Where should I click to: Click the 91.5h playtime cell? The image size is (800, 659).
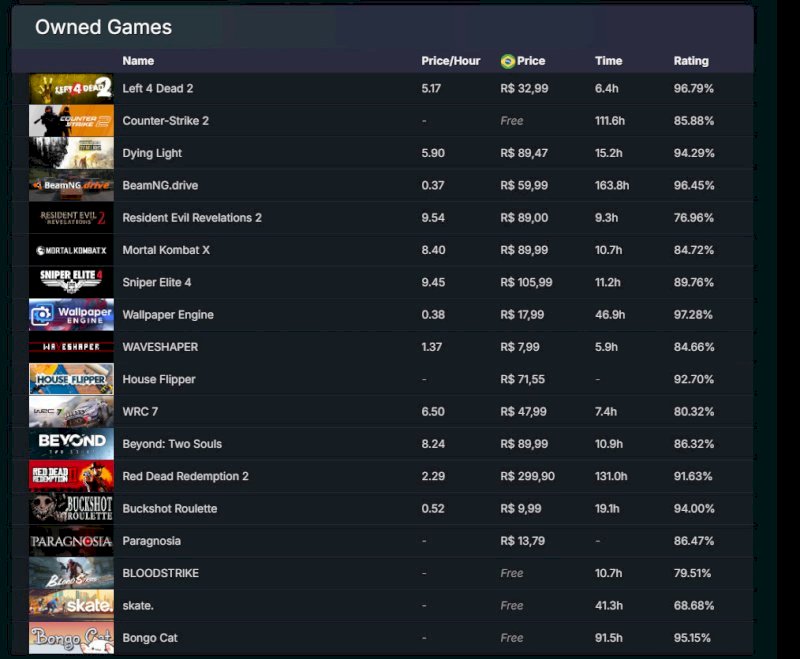point(608,638)
